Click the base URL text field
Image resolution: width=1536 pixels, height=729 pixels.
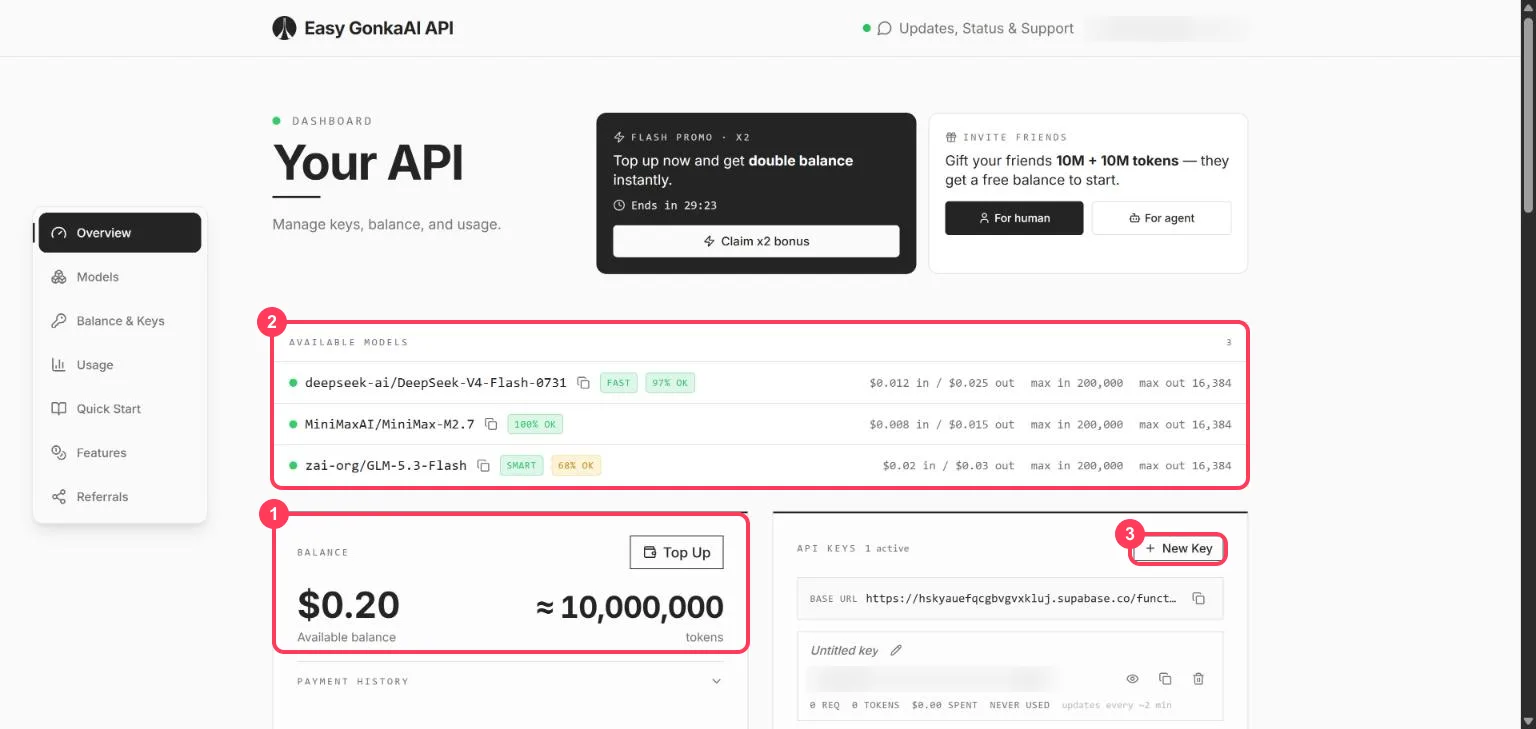[1010, 598]
